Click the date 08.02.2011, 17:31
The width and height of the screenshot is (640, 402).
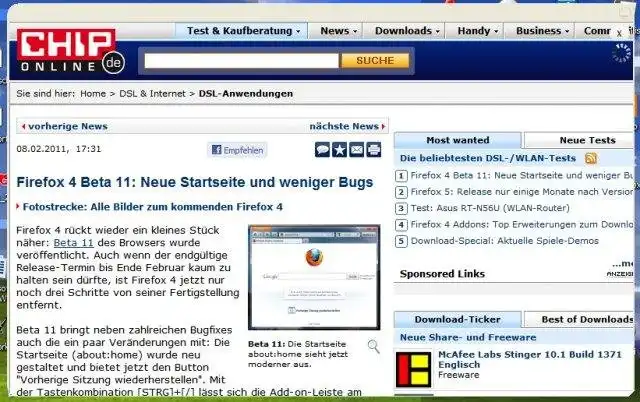(58, 149)
